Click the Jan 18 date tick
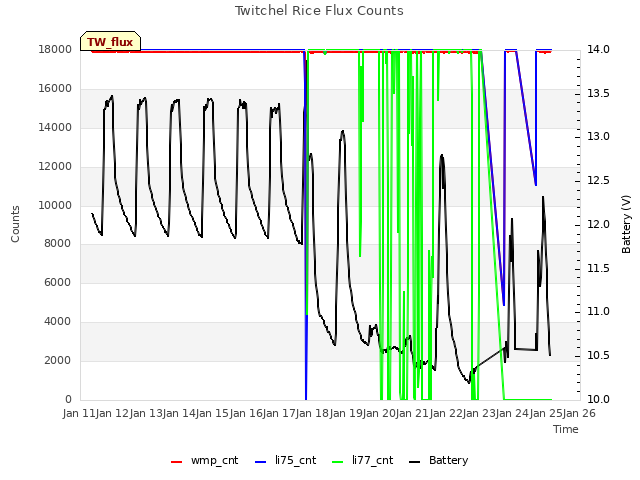The image size is (640, 480). pos(312,413)
